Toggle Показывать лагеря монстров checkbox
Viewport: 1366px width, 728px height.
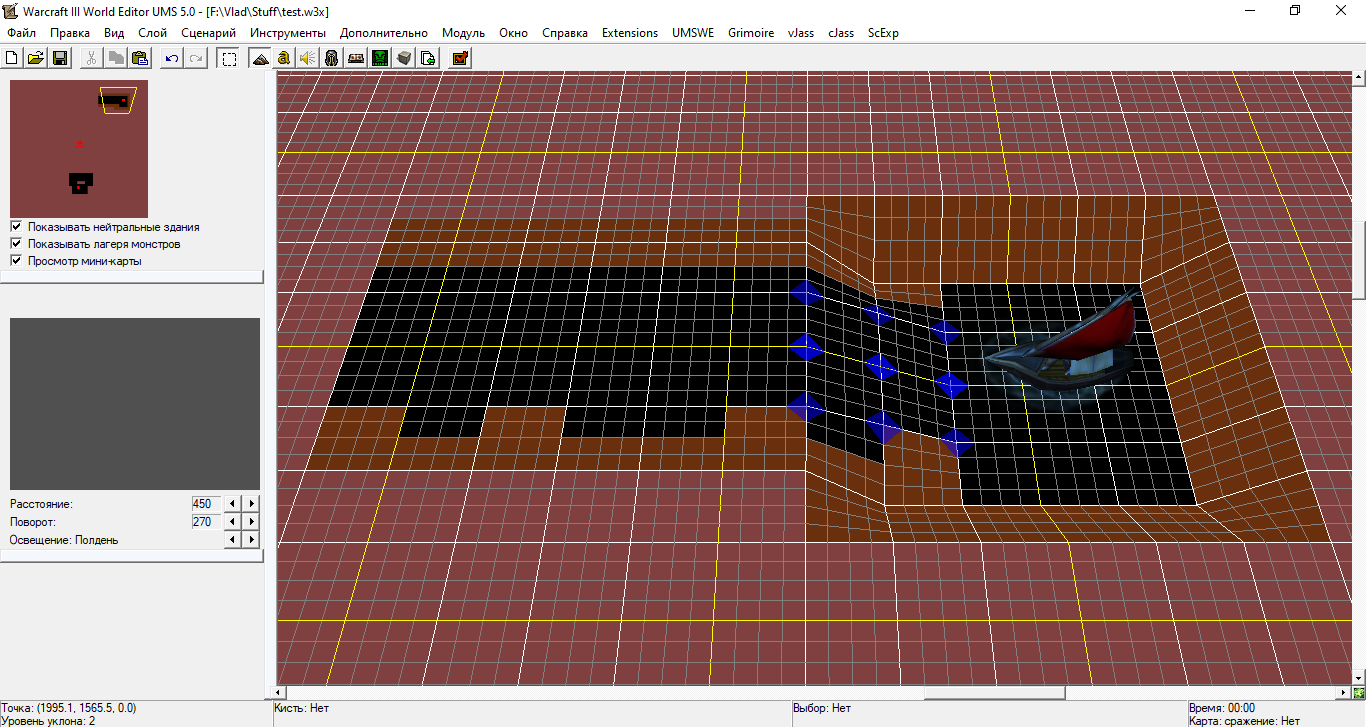(x=16, y=244)
